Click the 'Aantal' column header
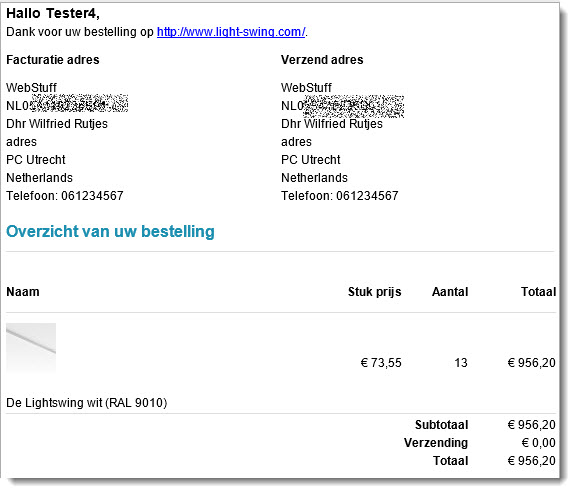 click(x=450, y=292)
